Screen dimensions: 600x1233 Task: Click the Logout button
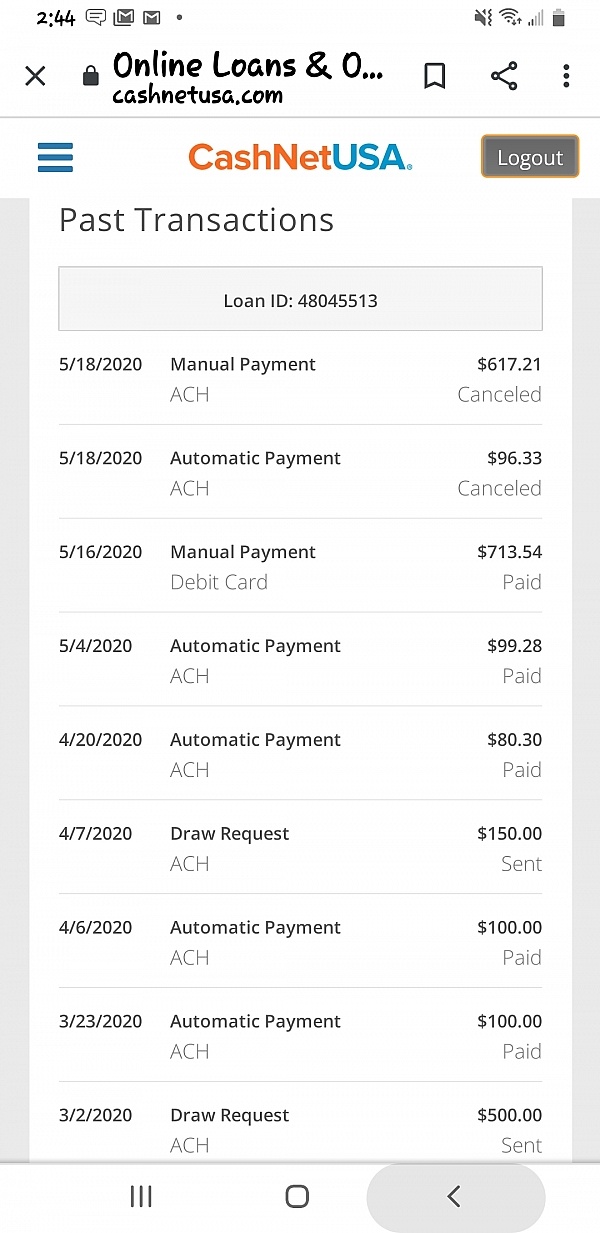coord(530,157)
